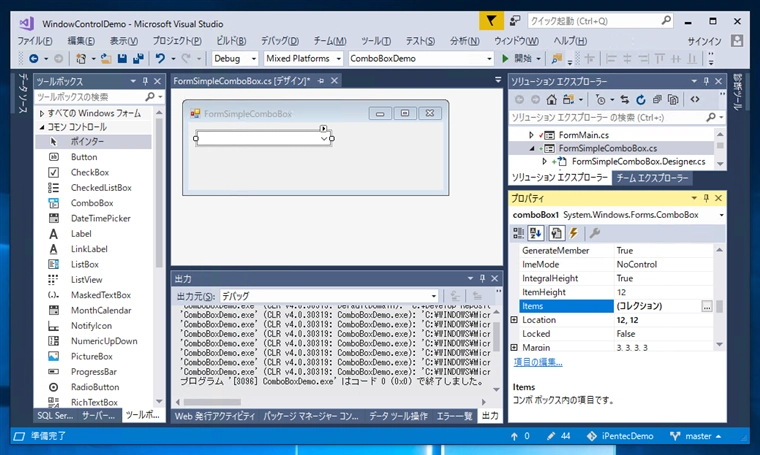This screenshot has height=455, width=760.
Task: Open the ビルド(B) menu
Action: (x=231, y=41)
